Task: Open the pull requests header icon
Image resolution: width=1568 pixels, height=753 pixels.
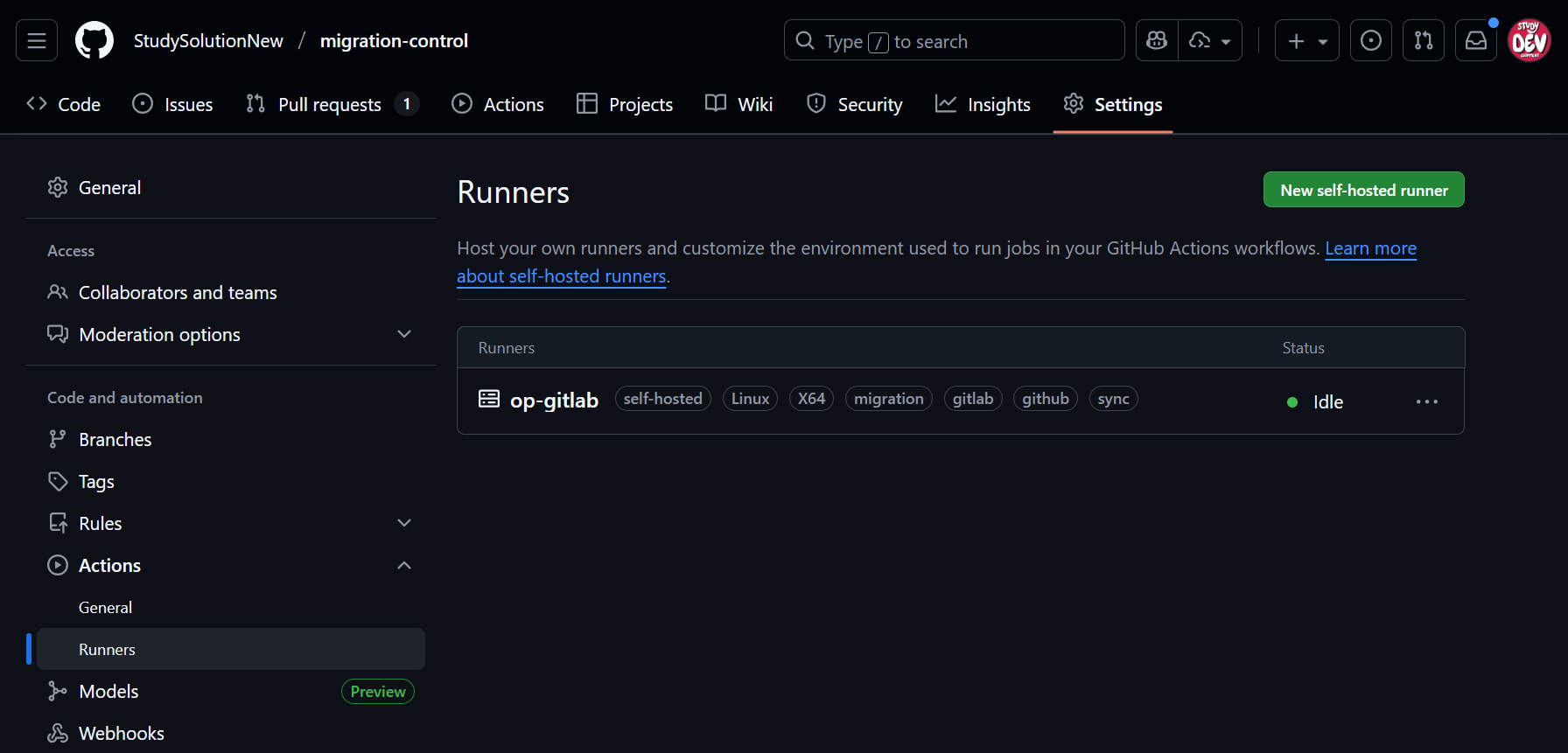Action: click(x=1423, y=41)
